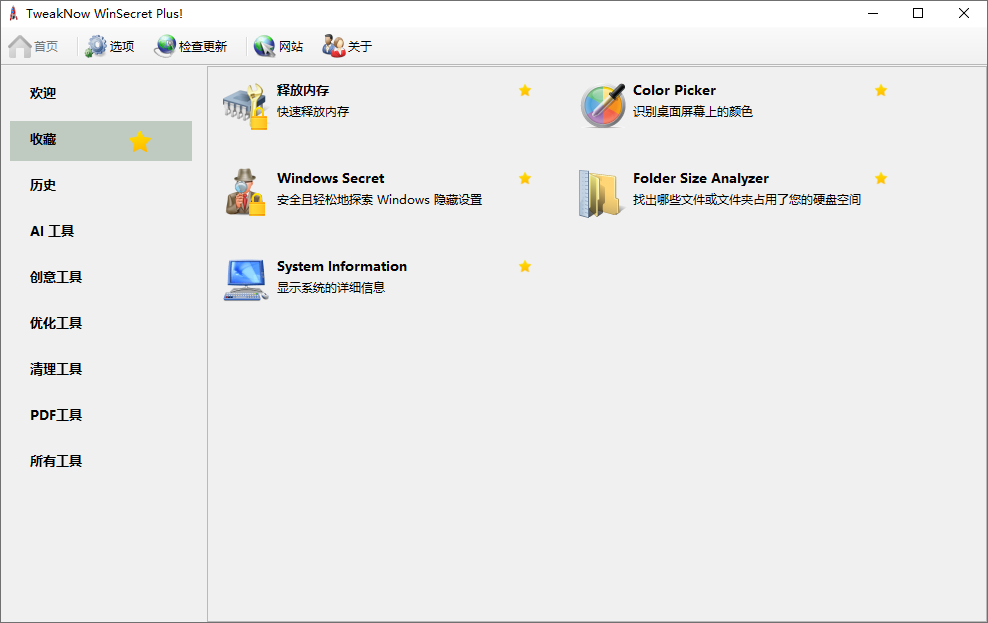Viewport: 988px width, 623px height.
Task: Show the PDF工具 category
Action: pyautogui.click(x=101, y=415)
